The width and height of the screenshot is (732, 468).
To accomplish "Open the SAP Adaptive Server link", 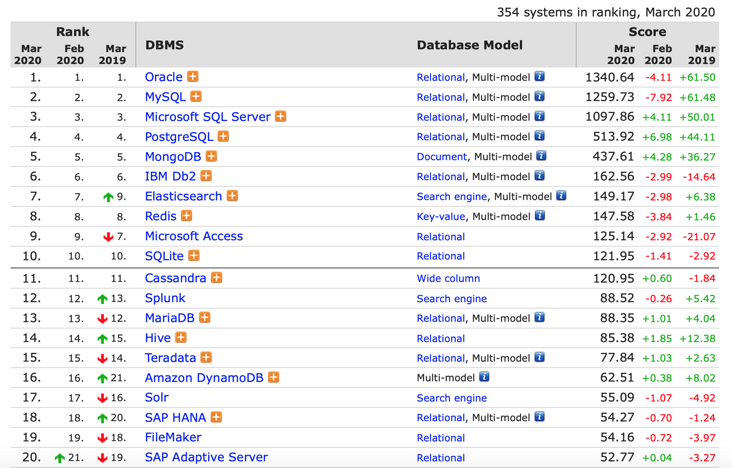I will [206, 457].
